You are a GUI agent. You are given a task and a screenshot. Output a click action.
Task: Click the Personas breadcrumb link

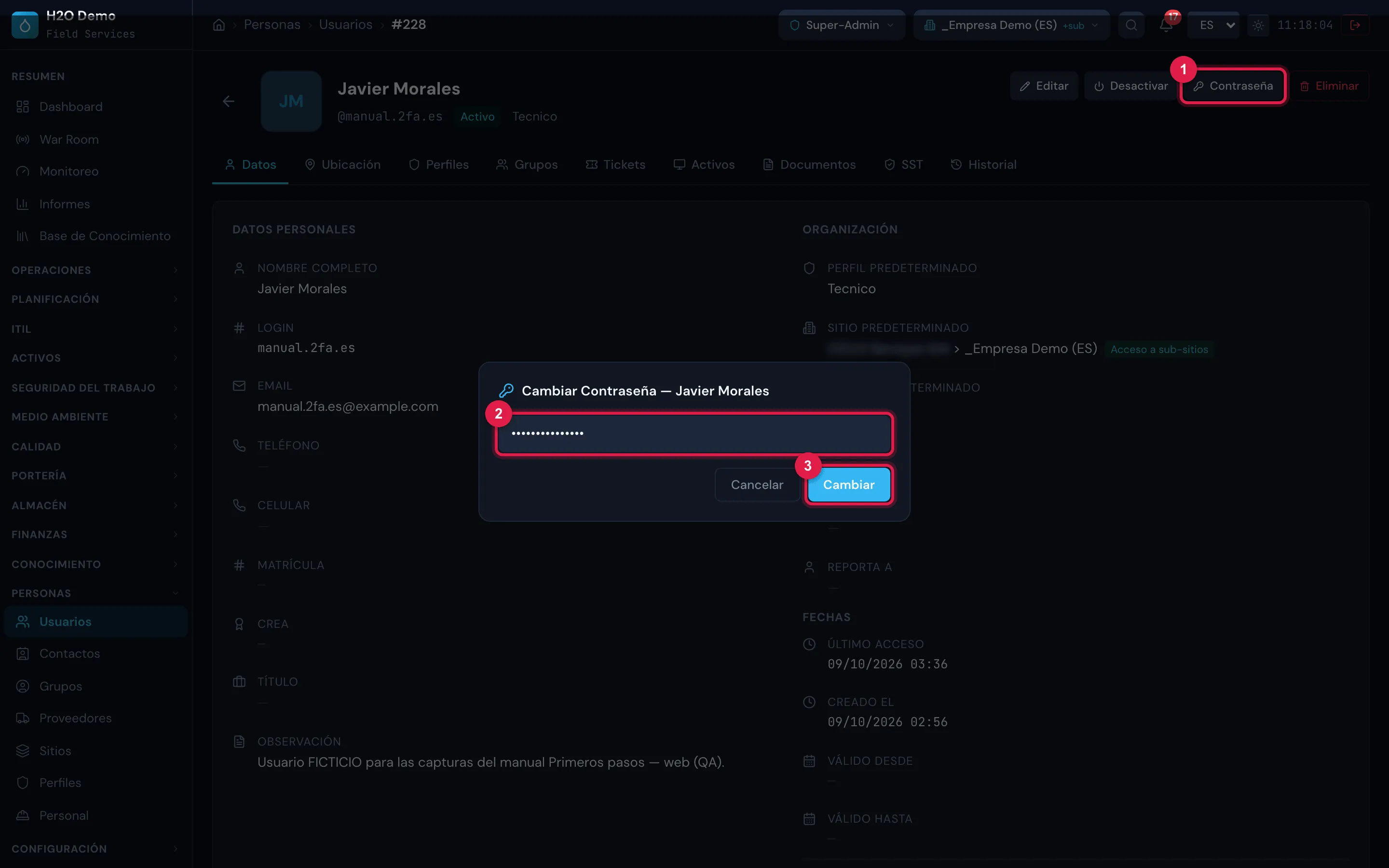[x=272, y=25]
